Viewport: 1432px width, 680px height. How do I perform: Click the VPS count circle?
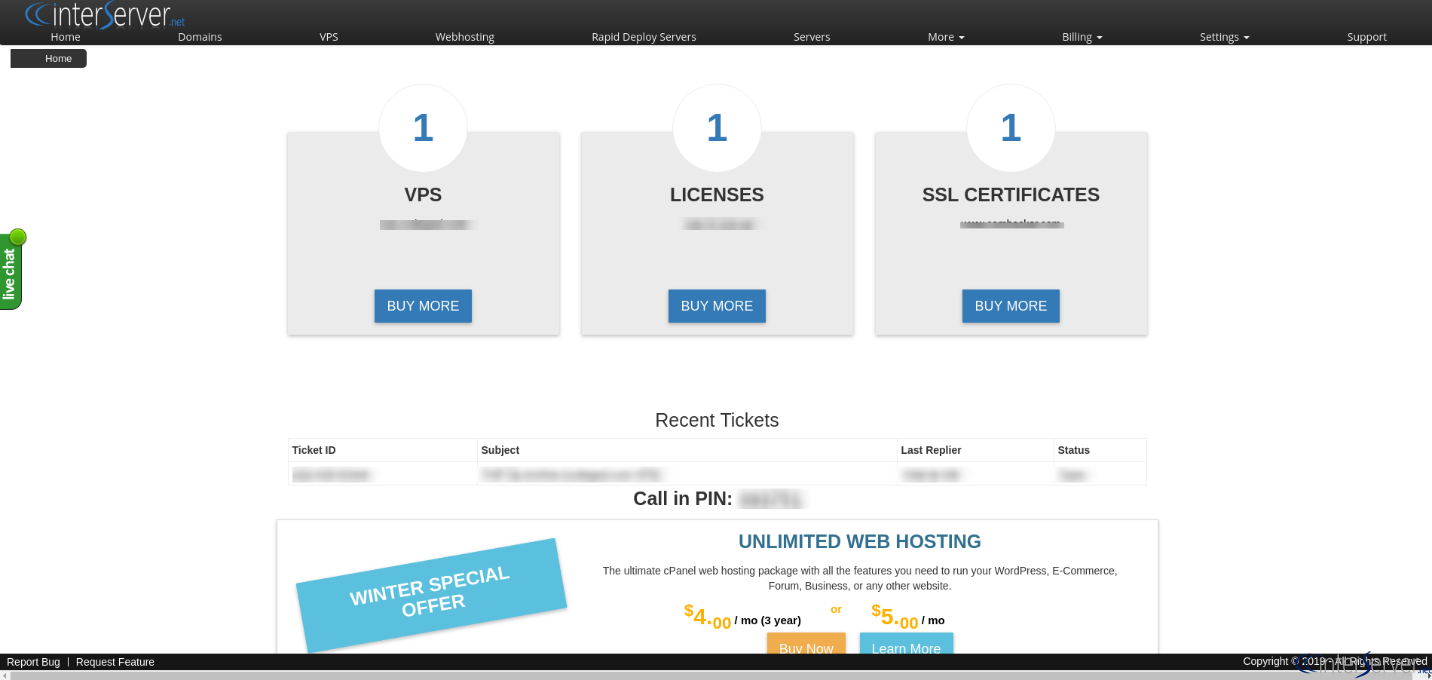coord(423,128)
